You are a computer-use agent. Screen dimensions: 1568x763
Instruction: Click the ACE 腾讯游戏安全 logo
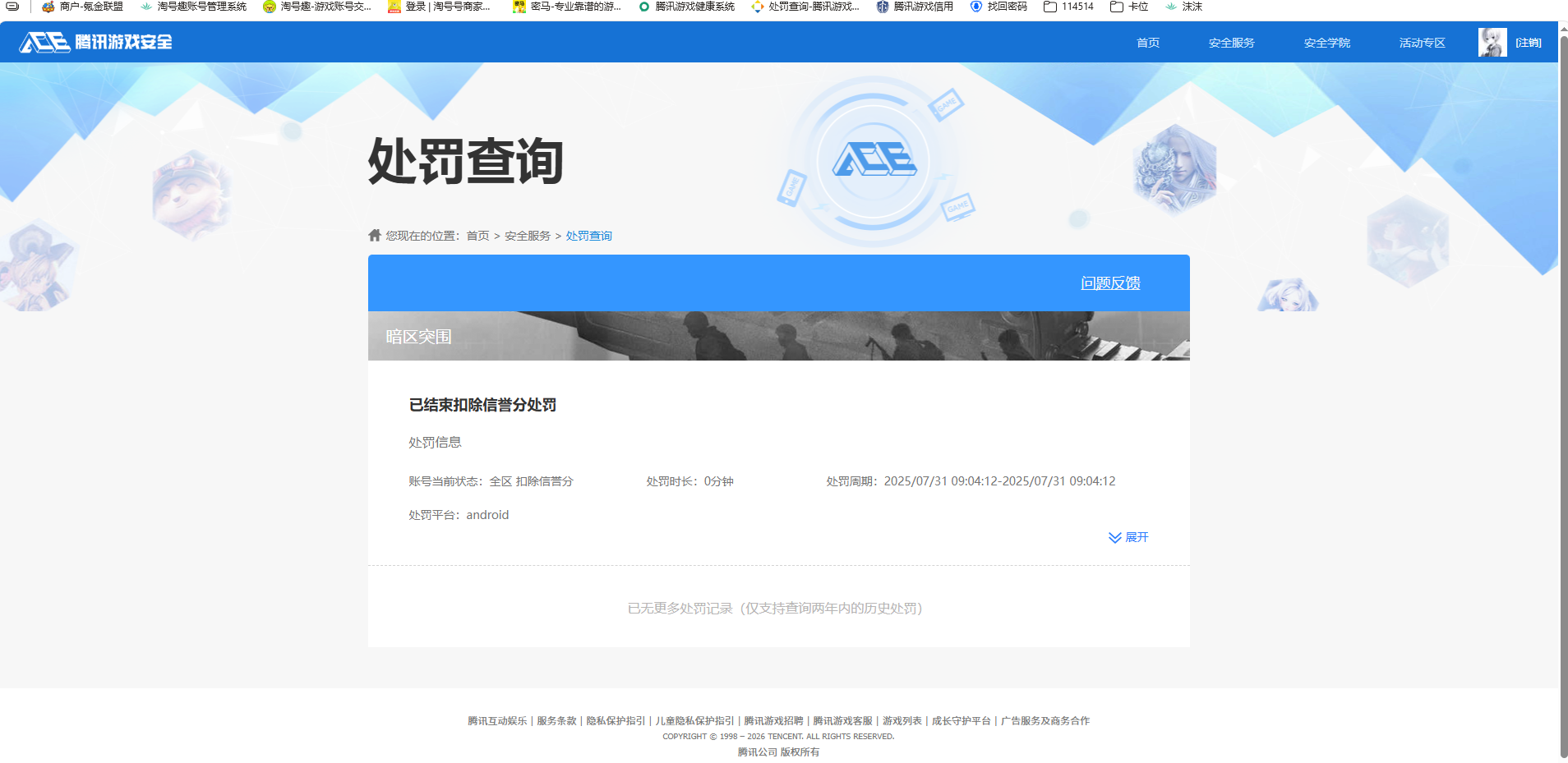point(96,42)
